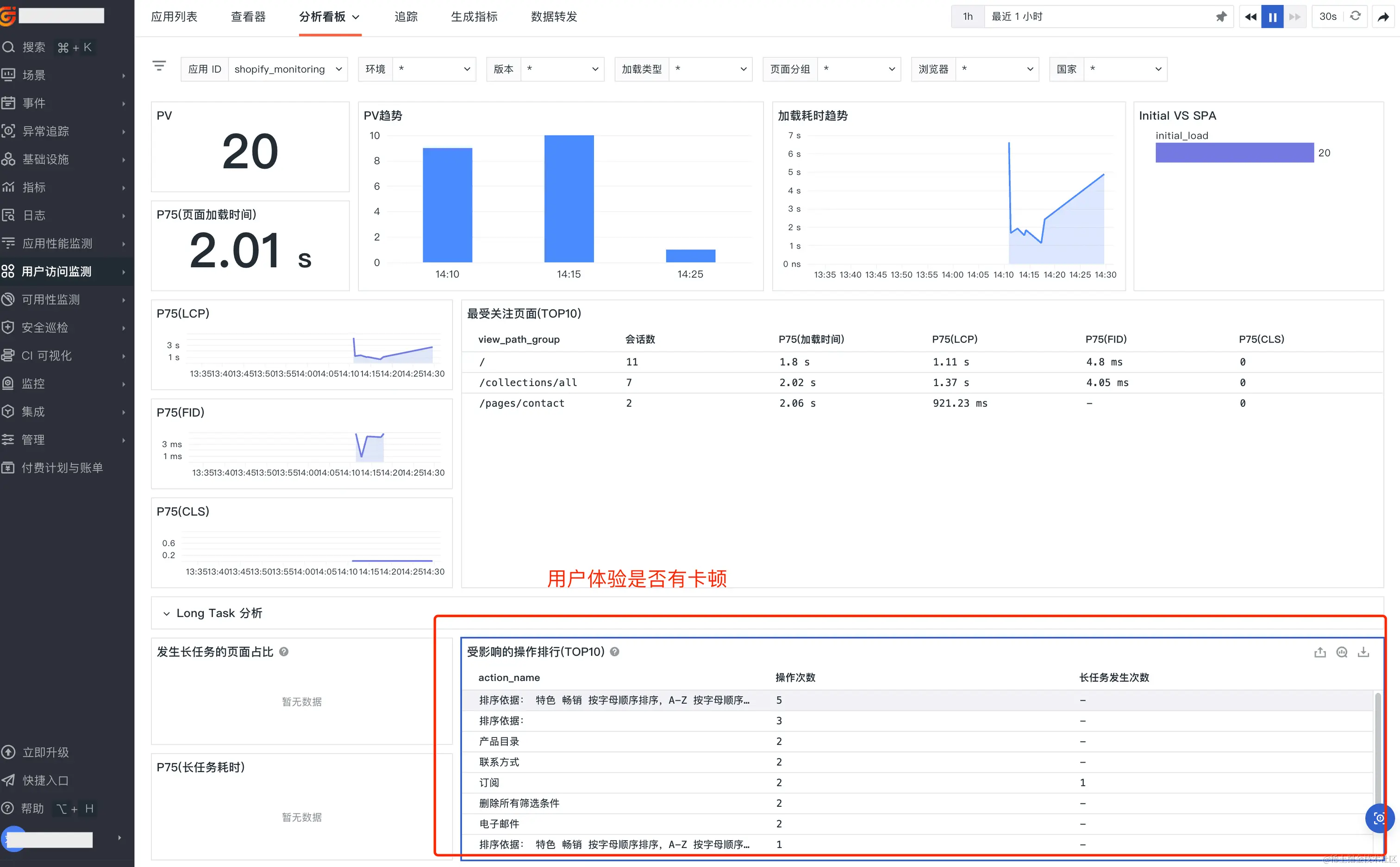Open the 30s refresh interval selector

[x=1327, y=17]
